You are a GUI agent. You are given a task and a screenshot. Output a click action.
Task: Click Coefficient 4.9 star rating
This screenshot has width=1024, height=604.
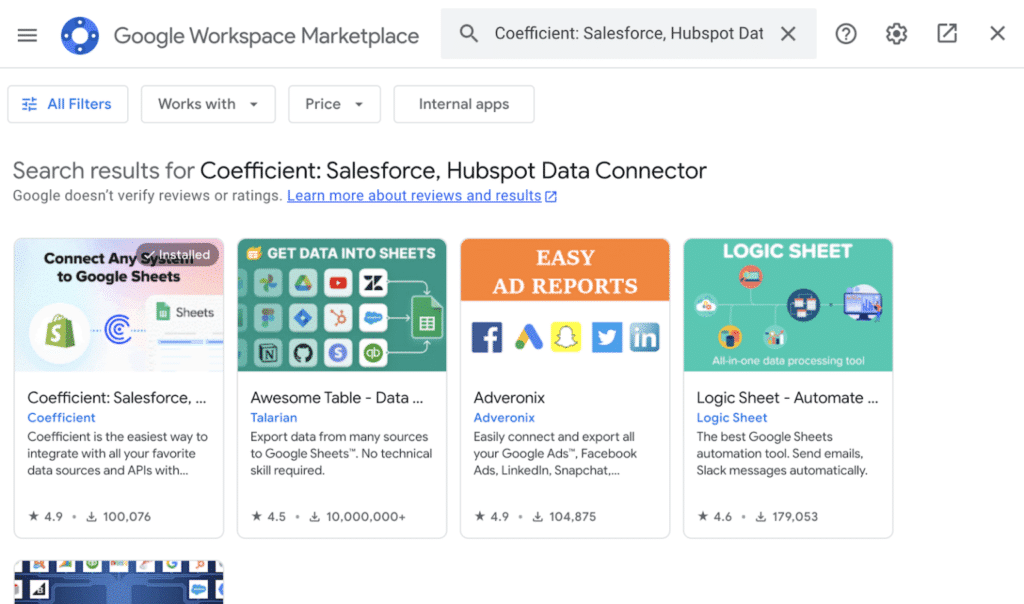click(x=46, y=517)
